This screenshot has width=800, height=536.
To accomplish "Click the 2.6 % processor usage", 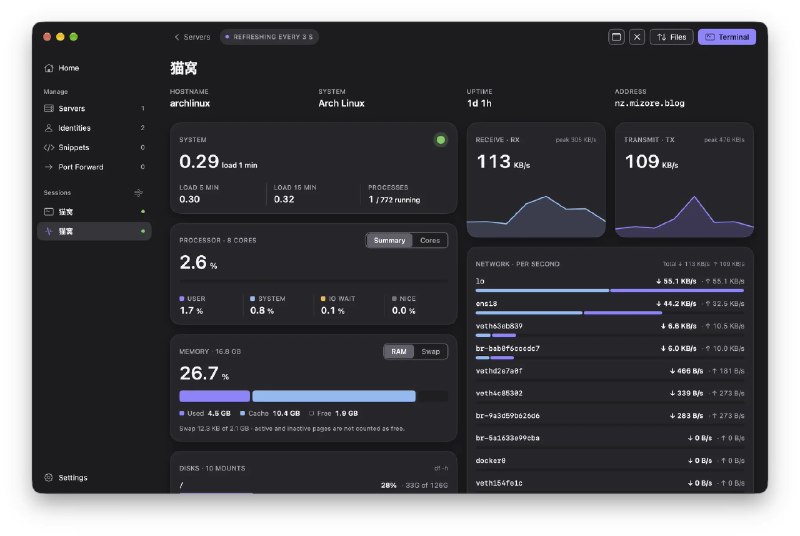I will pos(198,263).
